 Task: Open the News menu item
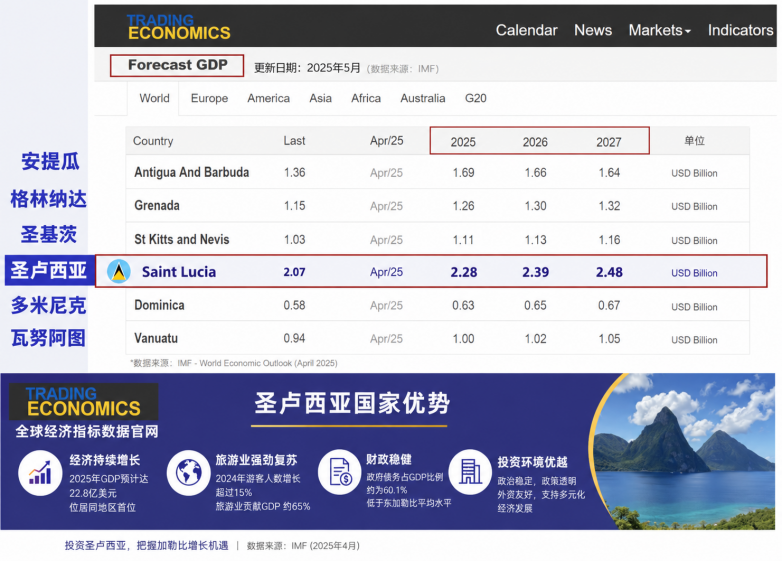(592, 30)
